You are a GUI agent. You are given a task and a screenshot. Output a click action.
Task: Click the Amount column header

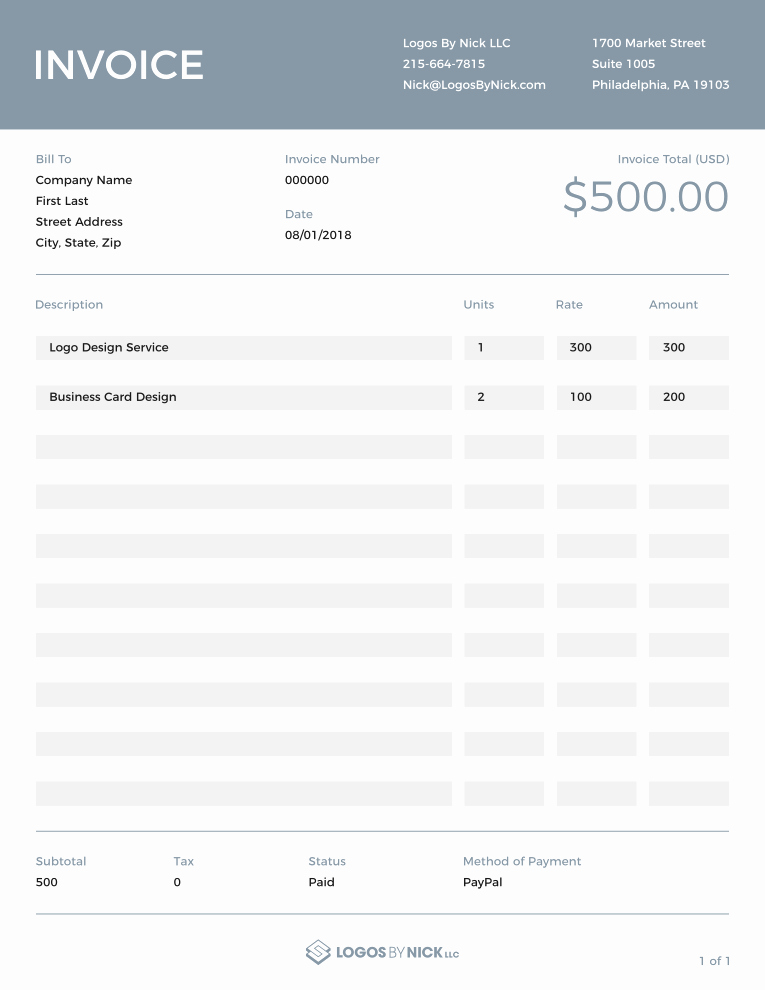(x=673, y=304)
